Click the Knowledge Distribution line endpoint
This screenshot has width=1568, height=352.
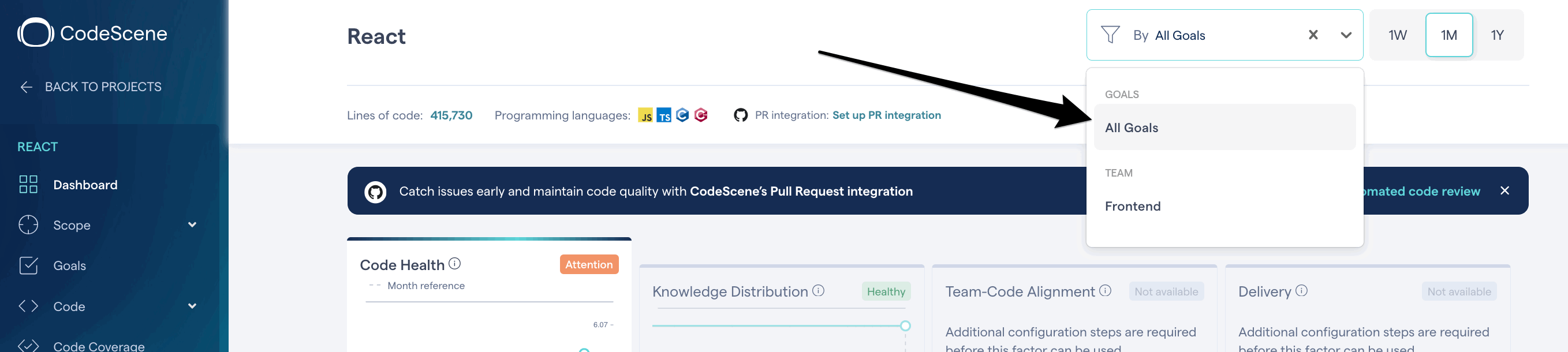coord(905,326)
